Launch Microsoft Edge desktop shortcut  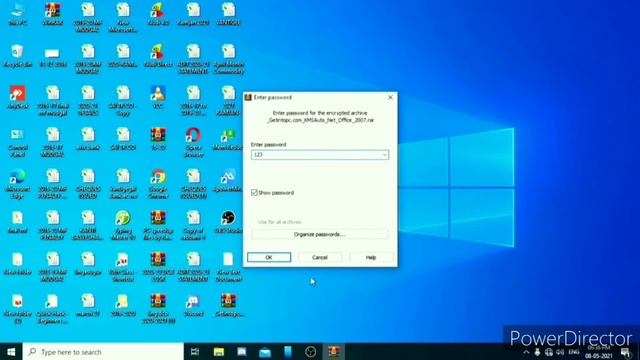point(18,184)
